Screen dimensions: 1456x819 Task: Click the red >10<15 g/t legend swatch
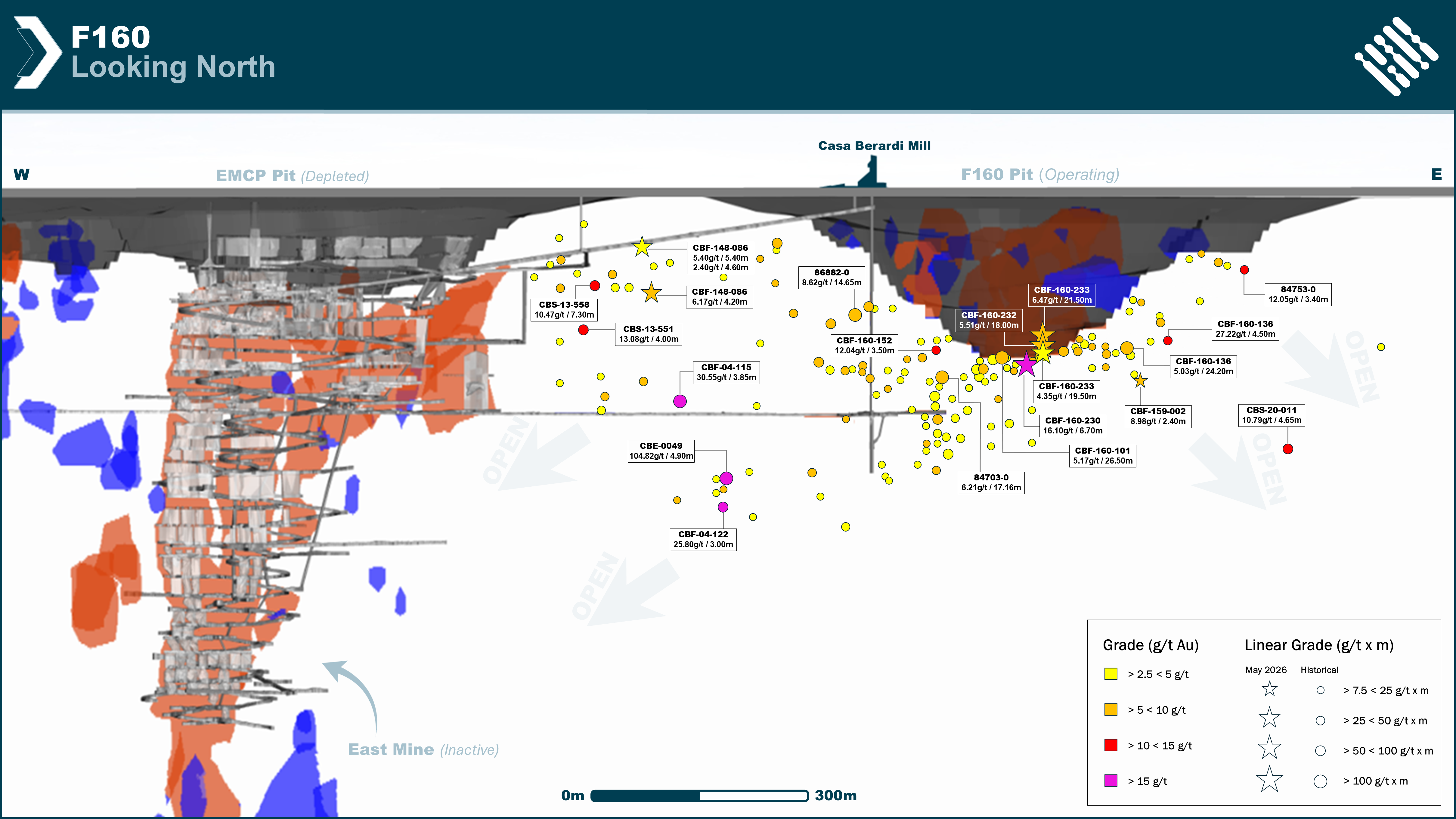point(1111,745)
